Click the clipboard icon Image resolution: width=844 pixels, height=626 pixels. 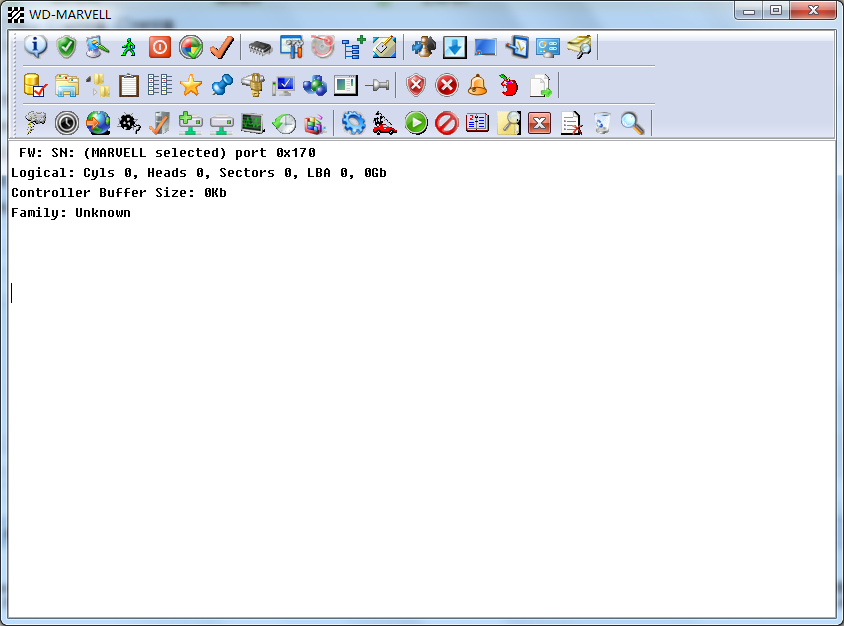point(129,86)
